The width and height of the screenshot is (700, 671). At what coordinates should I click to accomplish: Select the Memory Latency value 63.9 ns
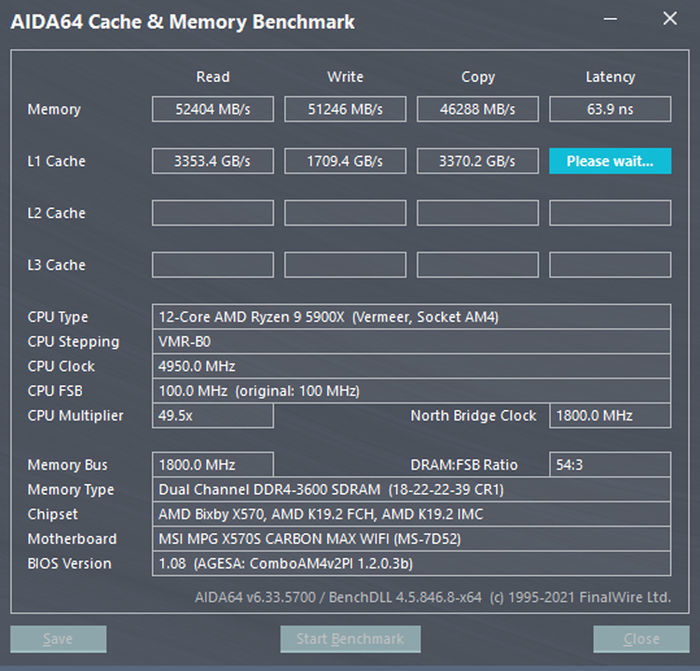610,109
